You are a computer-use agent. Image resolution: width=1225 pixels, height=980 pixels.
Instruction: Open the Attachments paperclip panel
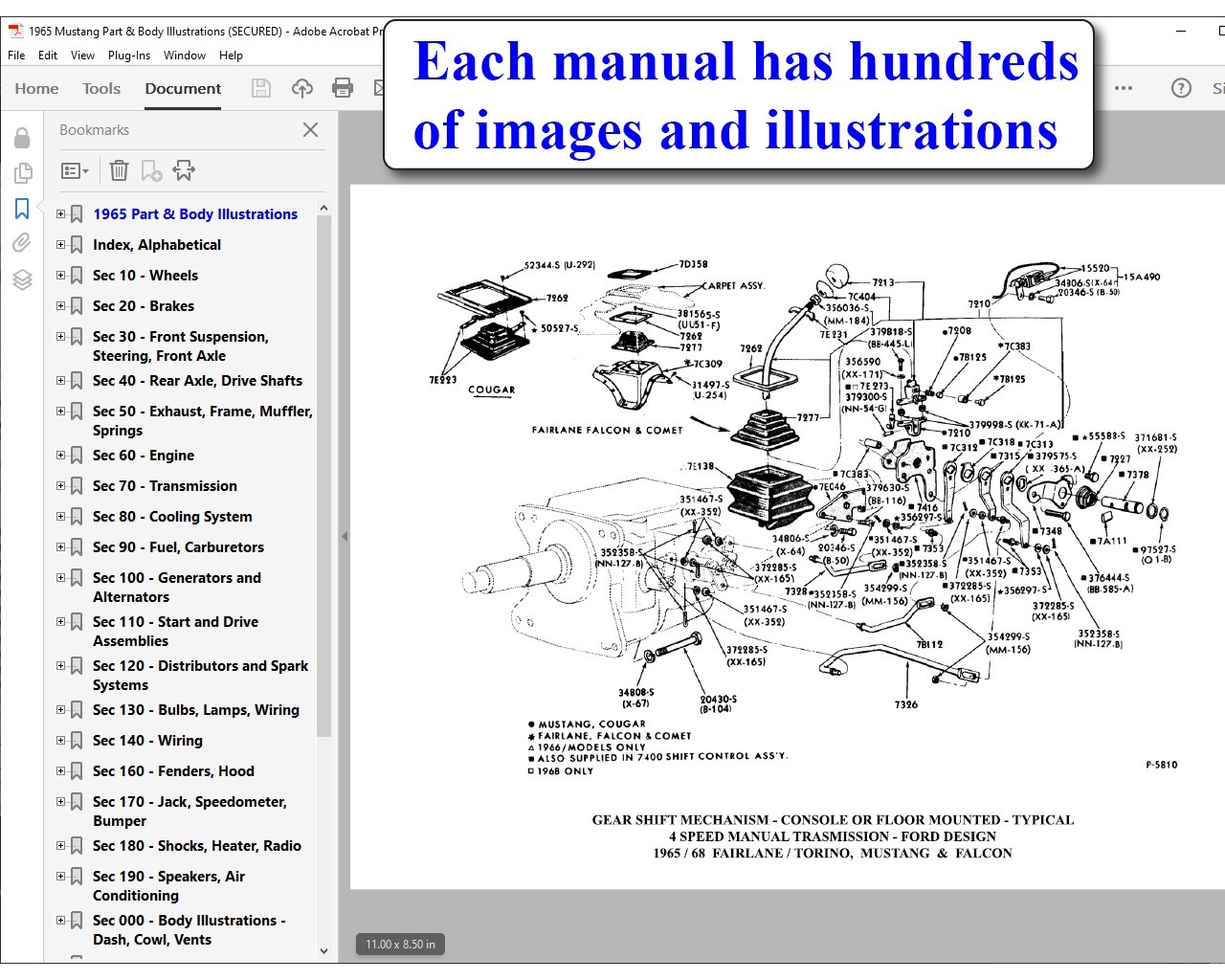tap(22, 243)
